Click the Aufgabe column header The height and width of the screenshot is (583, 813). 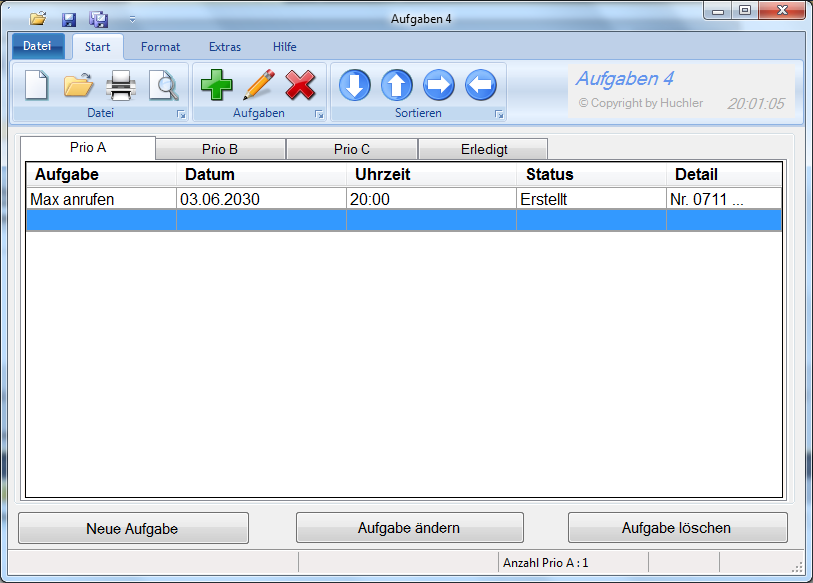click(101, 174)
